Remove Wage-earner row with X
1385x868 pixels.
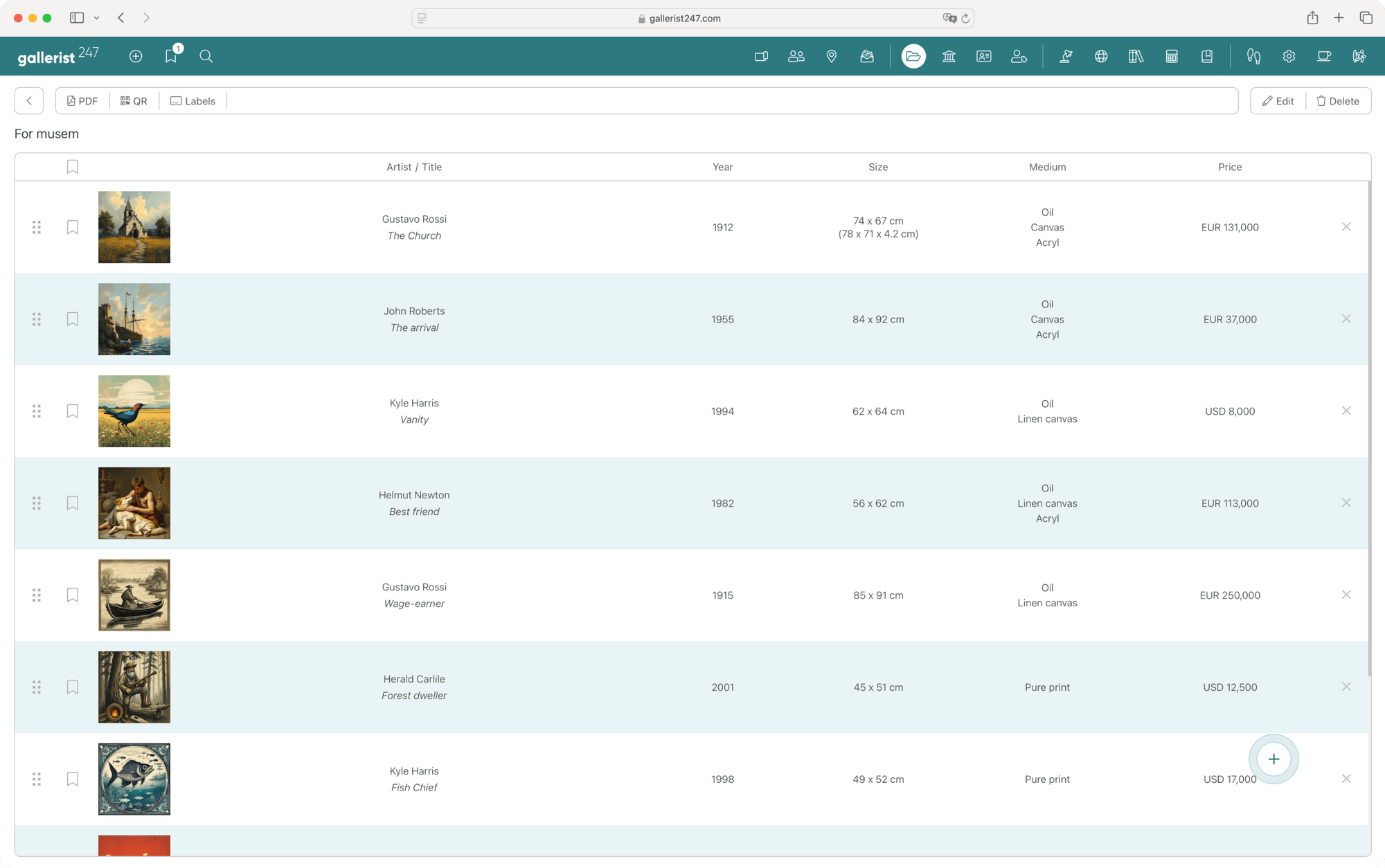[1346, 595]
